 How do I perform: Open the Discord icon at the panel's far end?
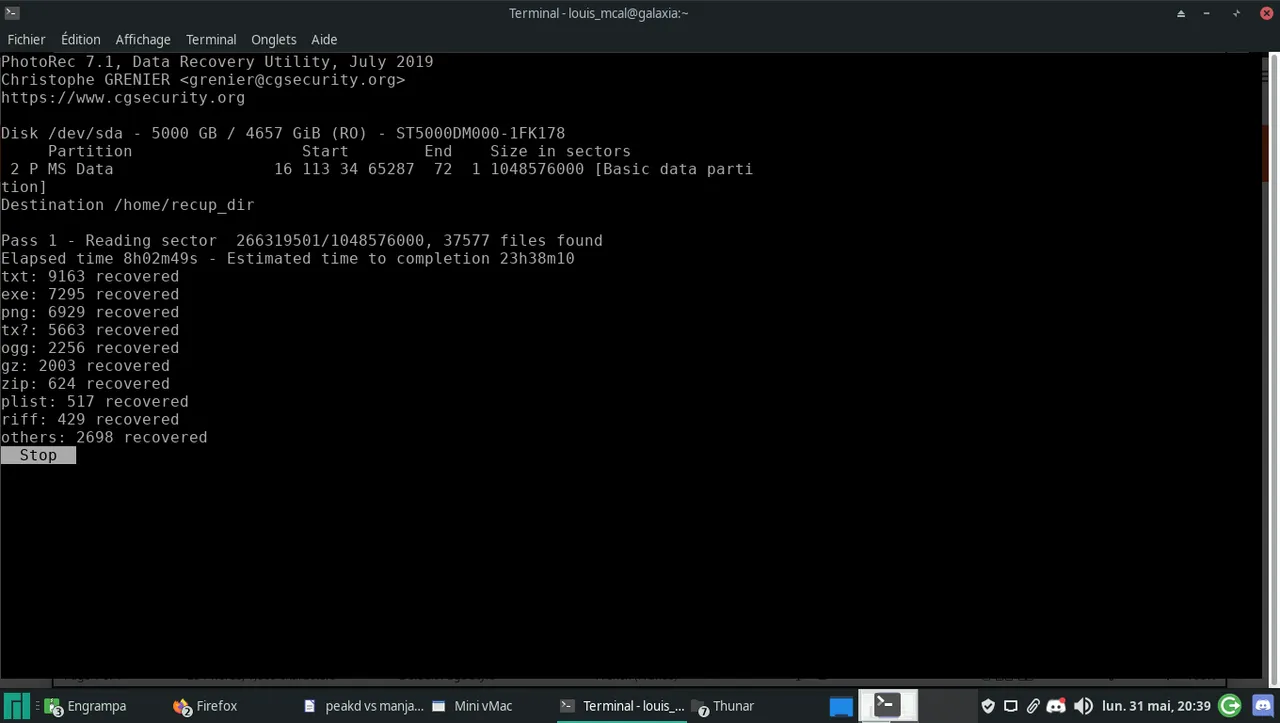point(1263,706)
